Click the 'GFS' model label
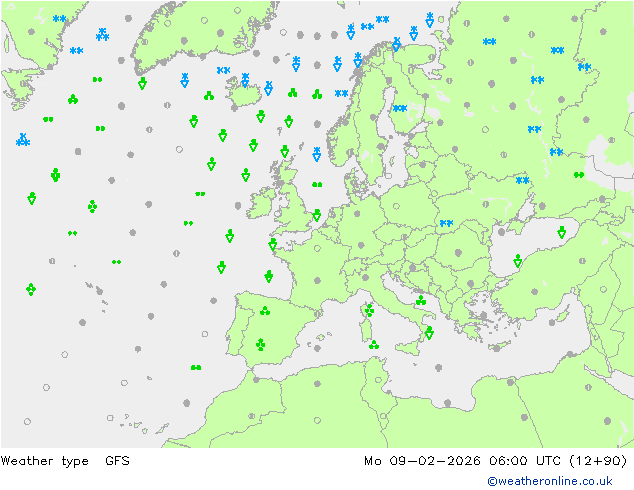This screenshot has width=634, height=490. 117,460
